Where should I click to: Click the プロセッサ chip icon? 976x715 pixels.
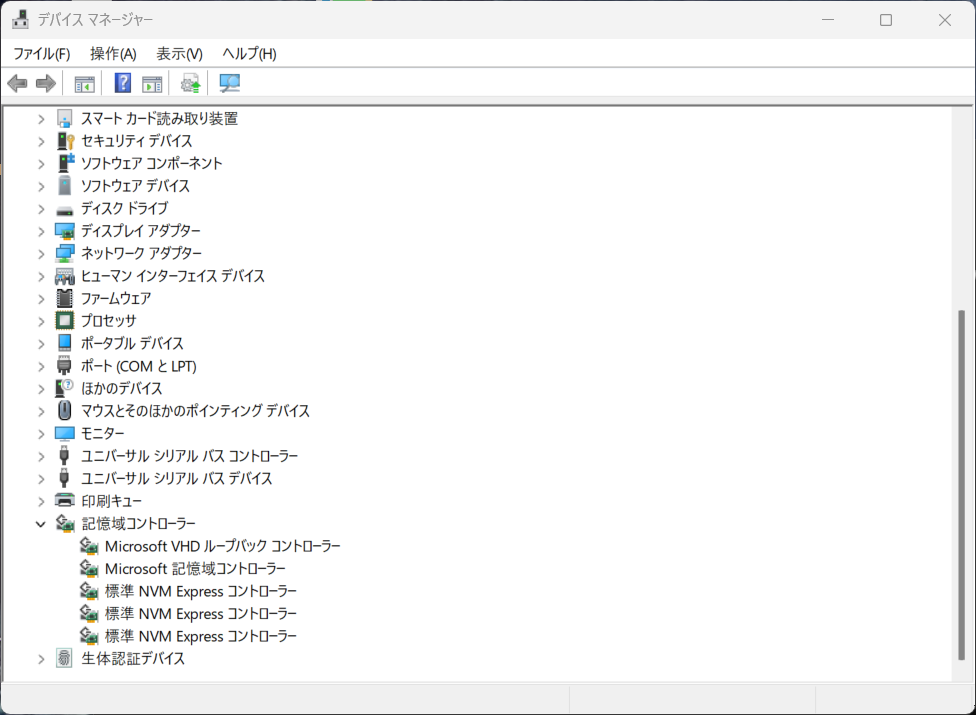[x=65, y=321]
